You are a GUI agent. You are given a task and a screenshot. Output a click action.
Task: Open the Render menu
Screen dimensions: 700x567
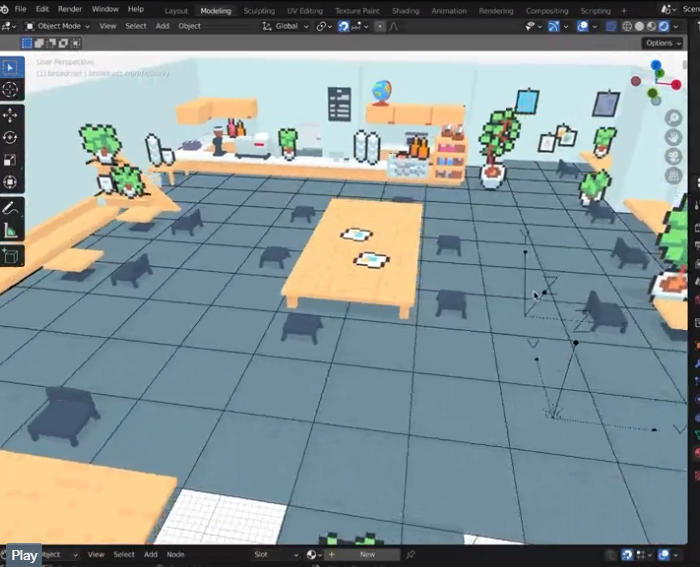[70, 9]
